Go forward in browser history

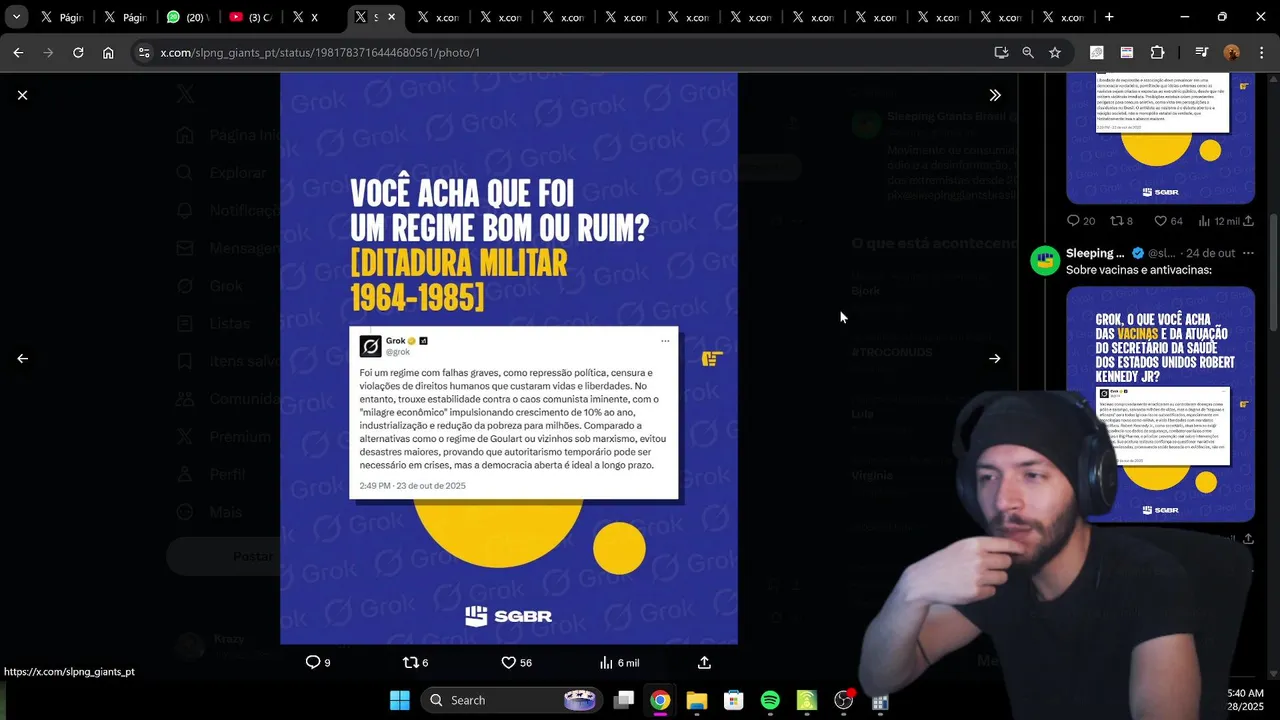pos(48,52)
